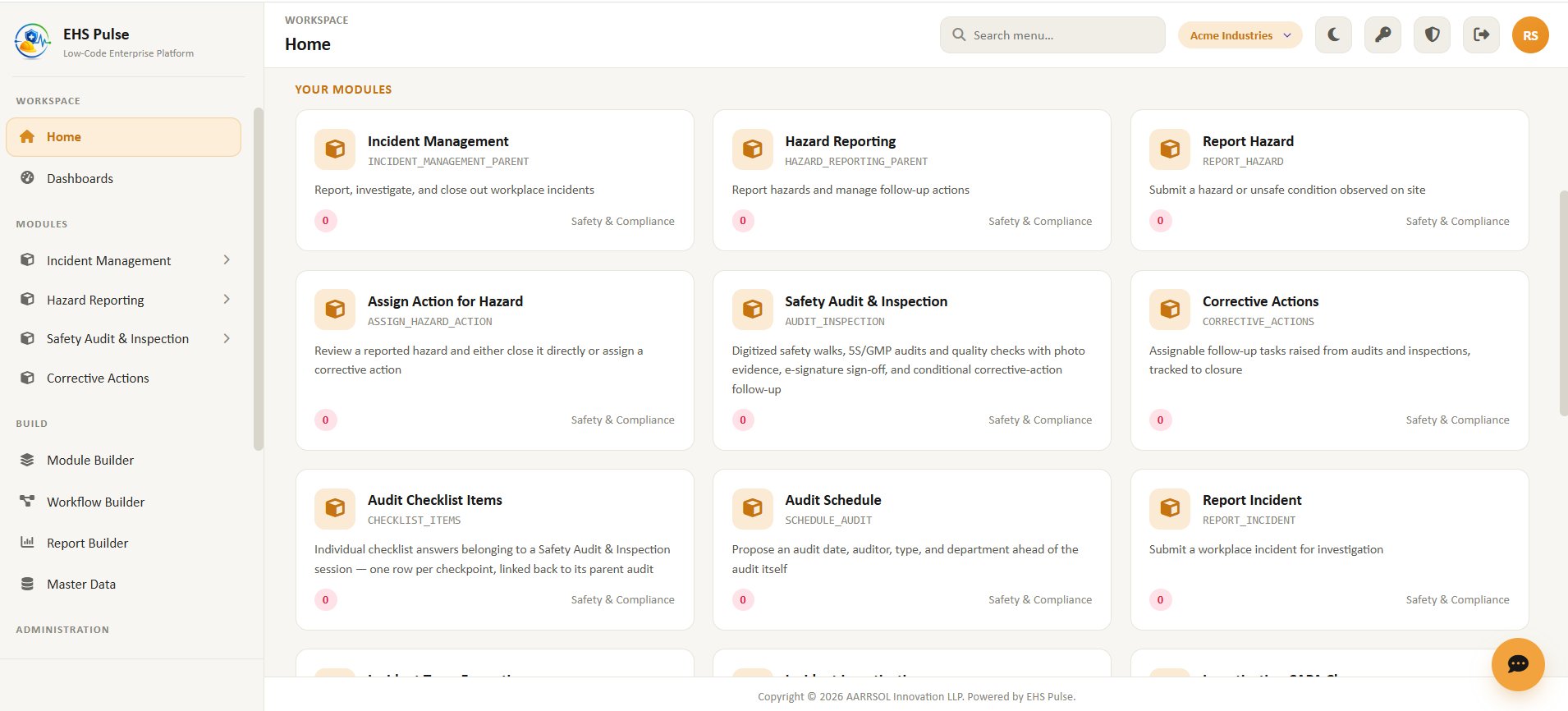Open Corrective Actions in the sidebar

pos(123,378)
